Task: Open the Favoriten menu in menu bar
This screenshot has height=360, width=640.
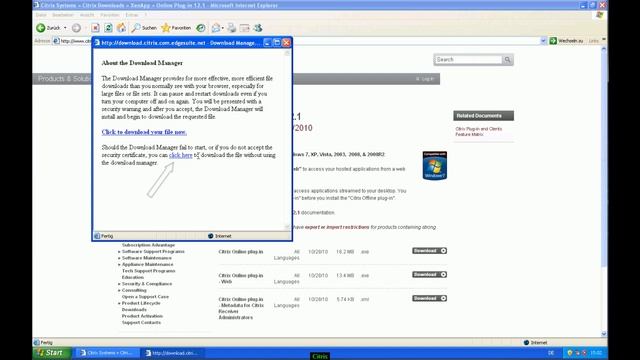Action: pyautogui.click(x=110, y=15)
